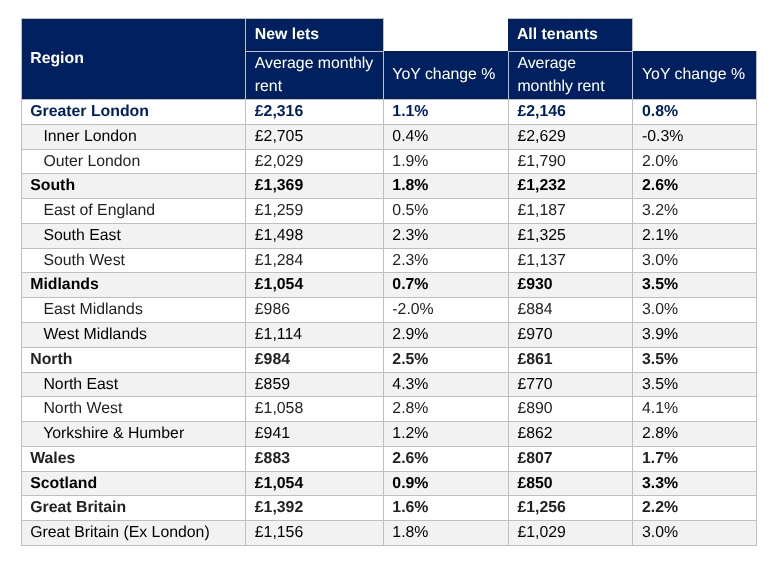Select the Midlands row label

point(65,284)
